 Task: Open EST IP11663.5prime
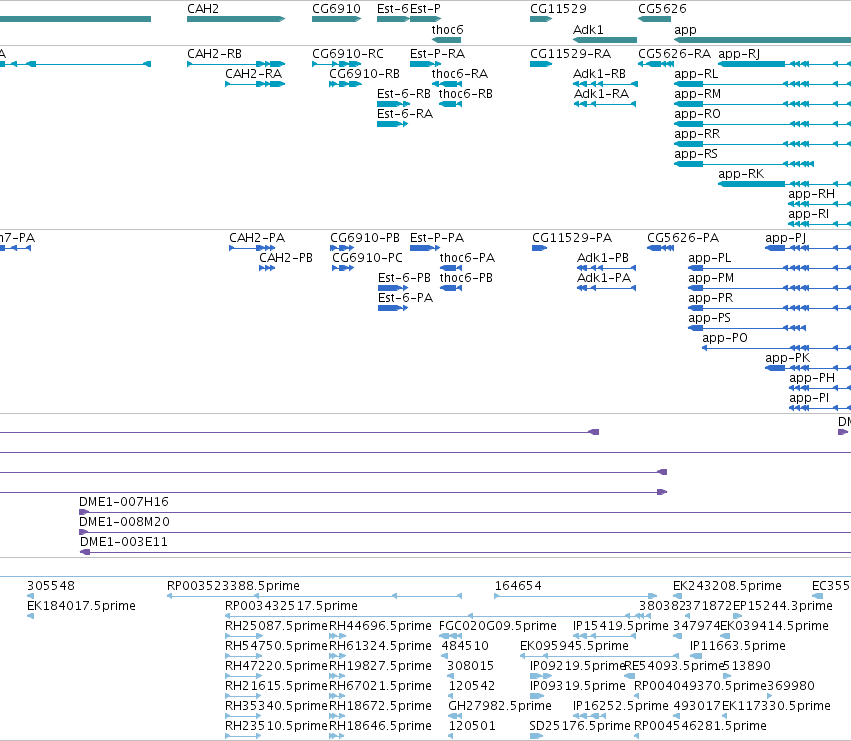tap(738, 646)
